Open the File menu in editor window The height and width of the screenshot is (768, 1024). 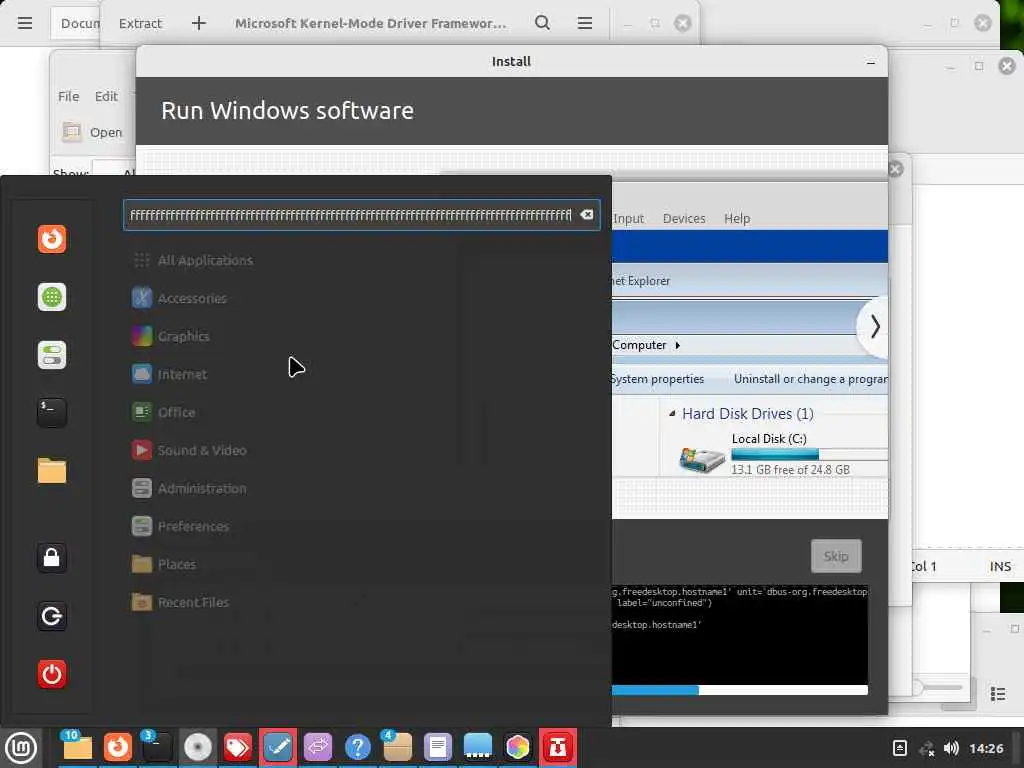(68, 96)
